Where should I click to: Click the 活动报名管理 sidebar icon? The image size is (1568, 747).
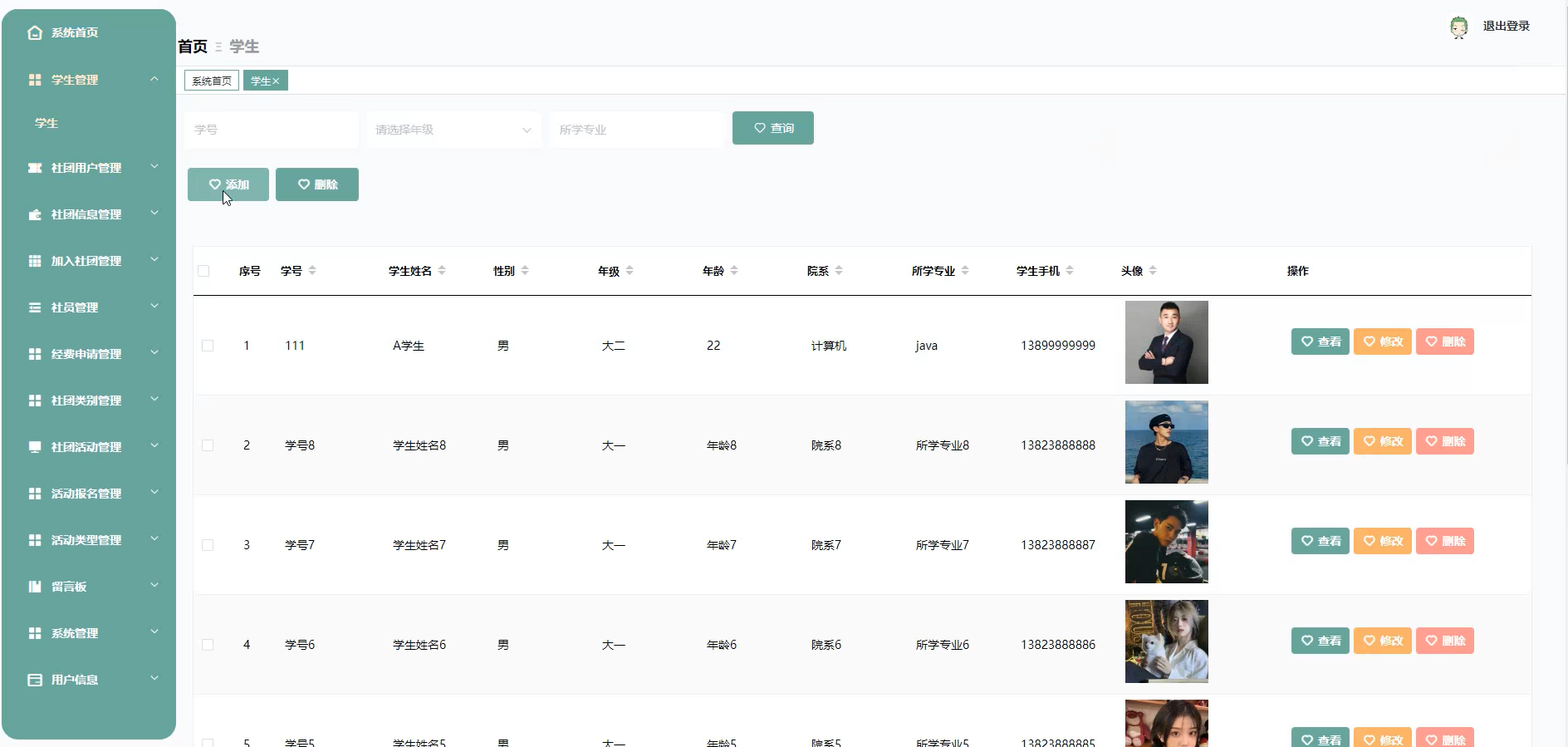point(35,494)
